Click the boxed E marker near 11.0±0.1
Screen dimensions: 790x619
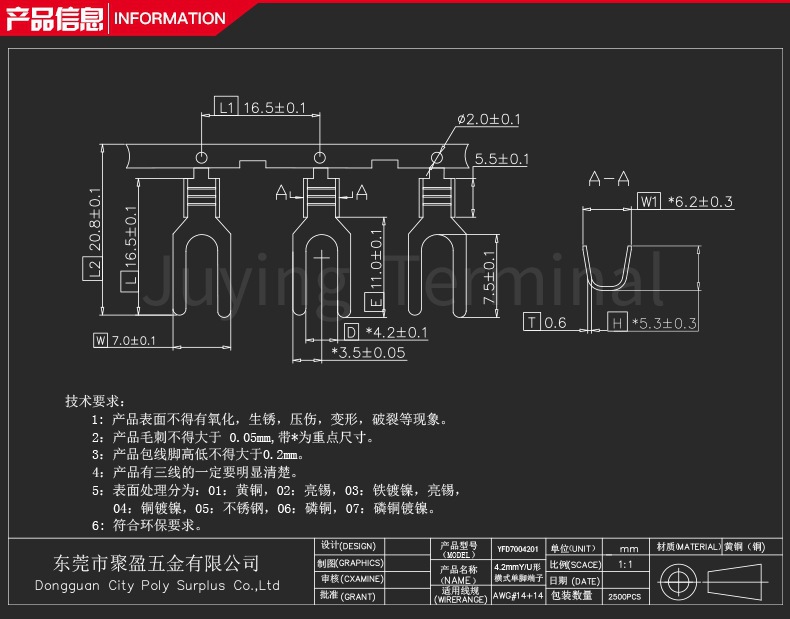coord(375,302)
